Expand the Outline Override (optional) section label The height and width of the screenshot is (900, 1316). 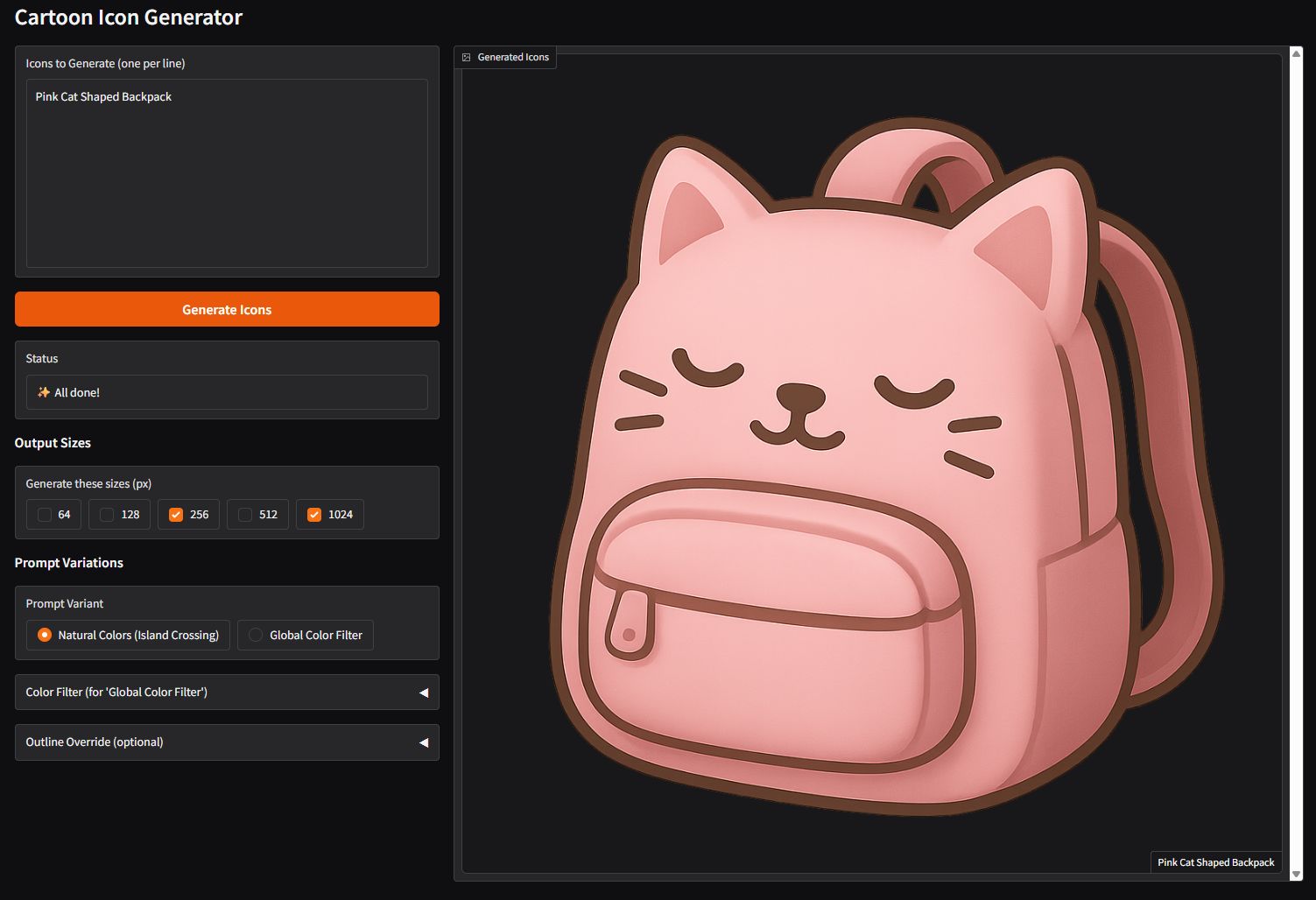pos(95,742)
